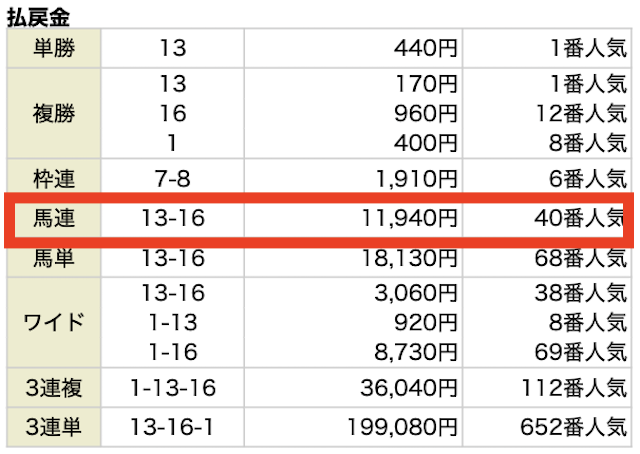The height and width of the screenshot is (454, 640).
Task: Click the 1-13-16 trio combination
Action: (172, 387)
